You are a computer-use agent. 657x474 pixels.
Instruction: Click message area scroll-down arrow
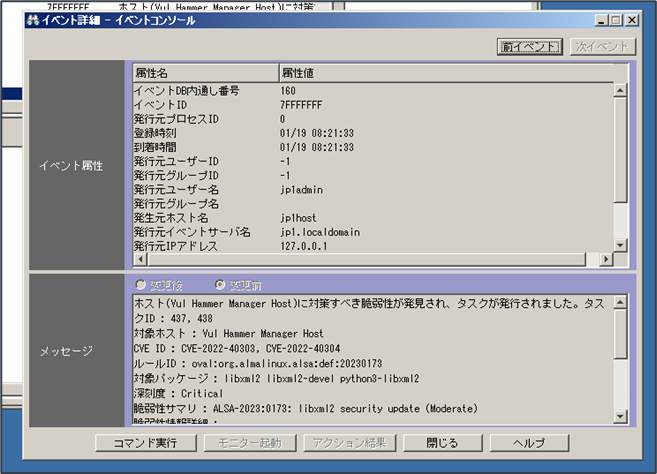pyautogui.click(x=619, y=416)
